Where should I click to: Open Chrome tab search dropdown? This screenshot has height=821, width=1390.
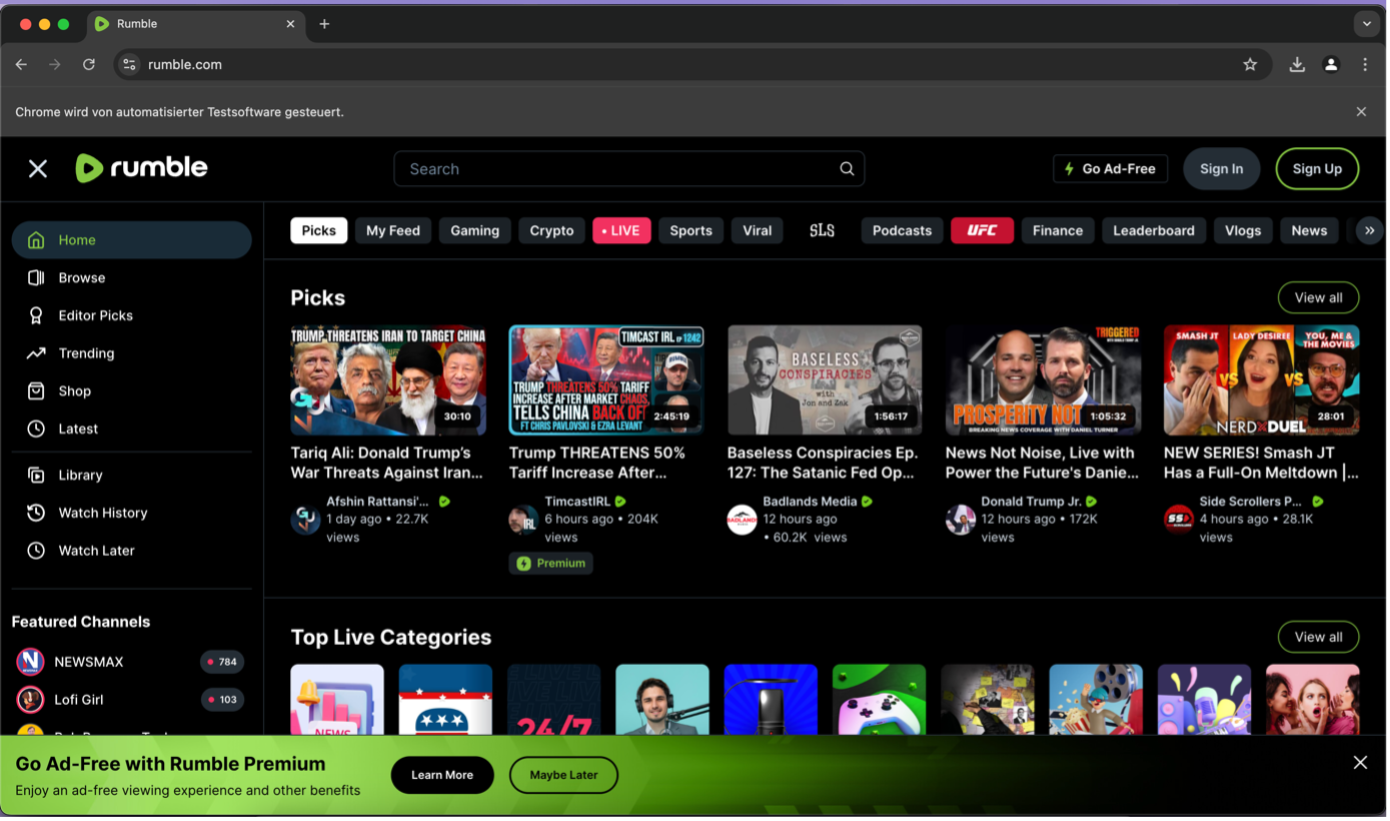click(x=1367, y=24)
